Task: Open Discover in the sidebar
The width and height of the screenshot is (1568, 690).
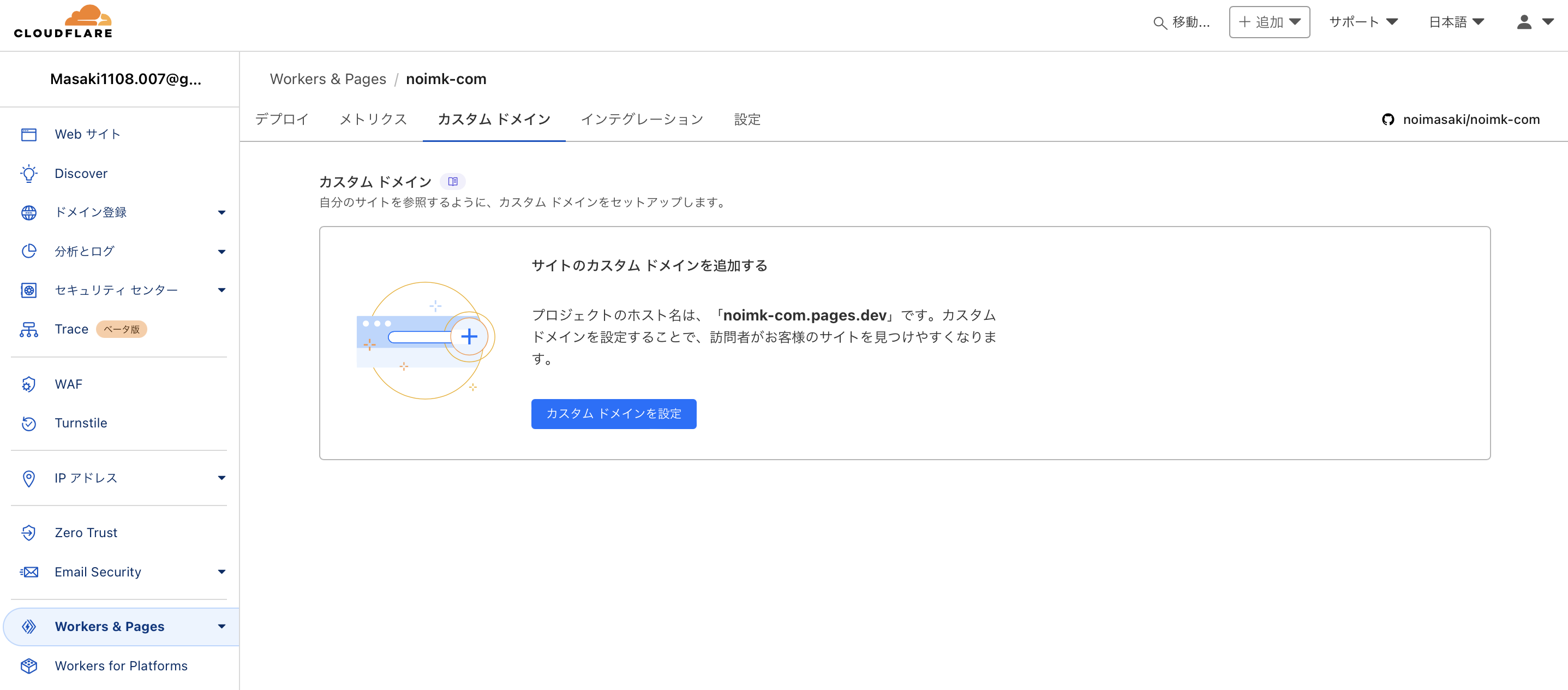Action: [x=81, y=174]
